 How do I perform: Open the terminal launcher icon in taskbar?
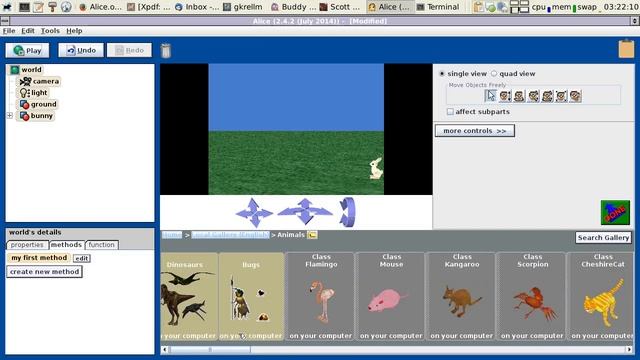(x=24, y=7)
